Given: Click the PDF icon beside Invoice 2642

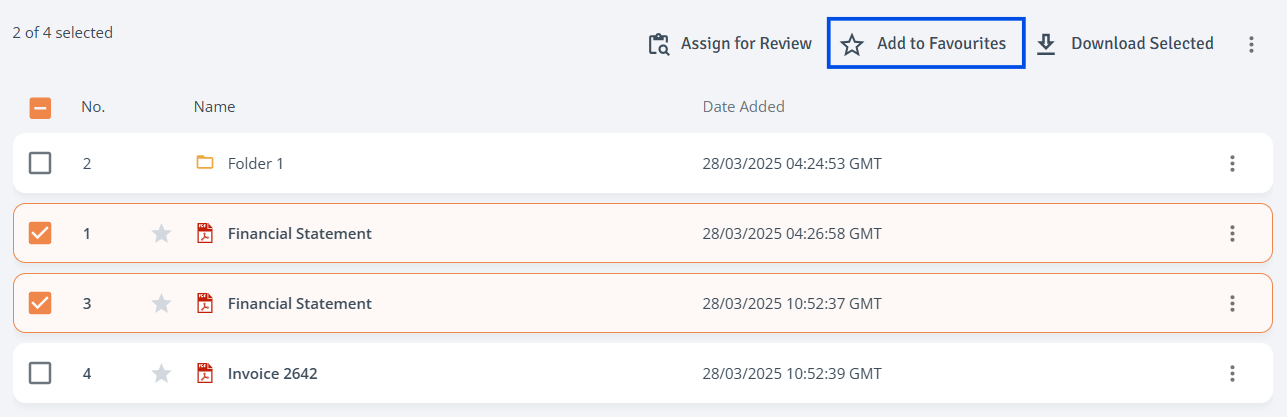Looking at the screenshot, I should point(205,373).
